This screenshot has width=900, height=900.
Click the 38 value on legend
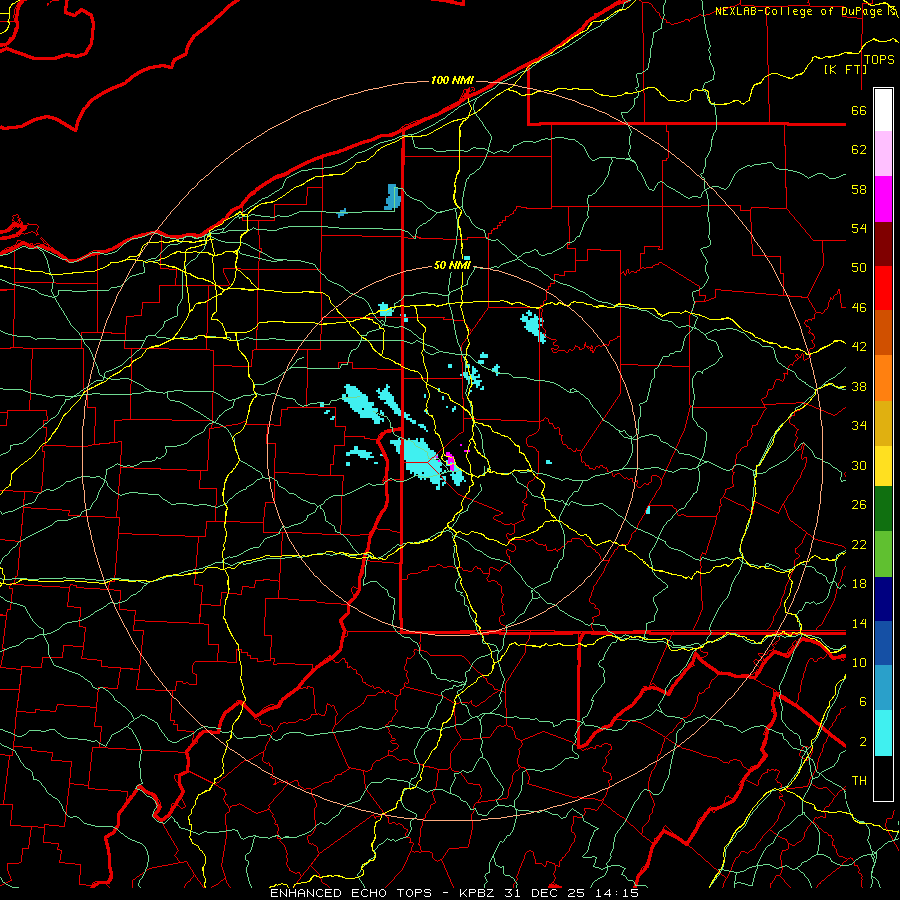859,386
